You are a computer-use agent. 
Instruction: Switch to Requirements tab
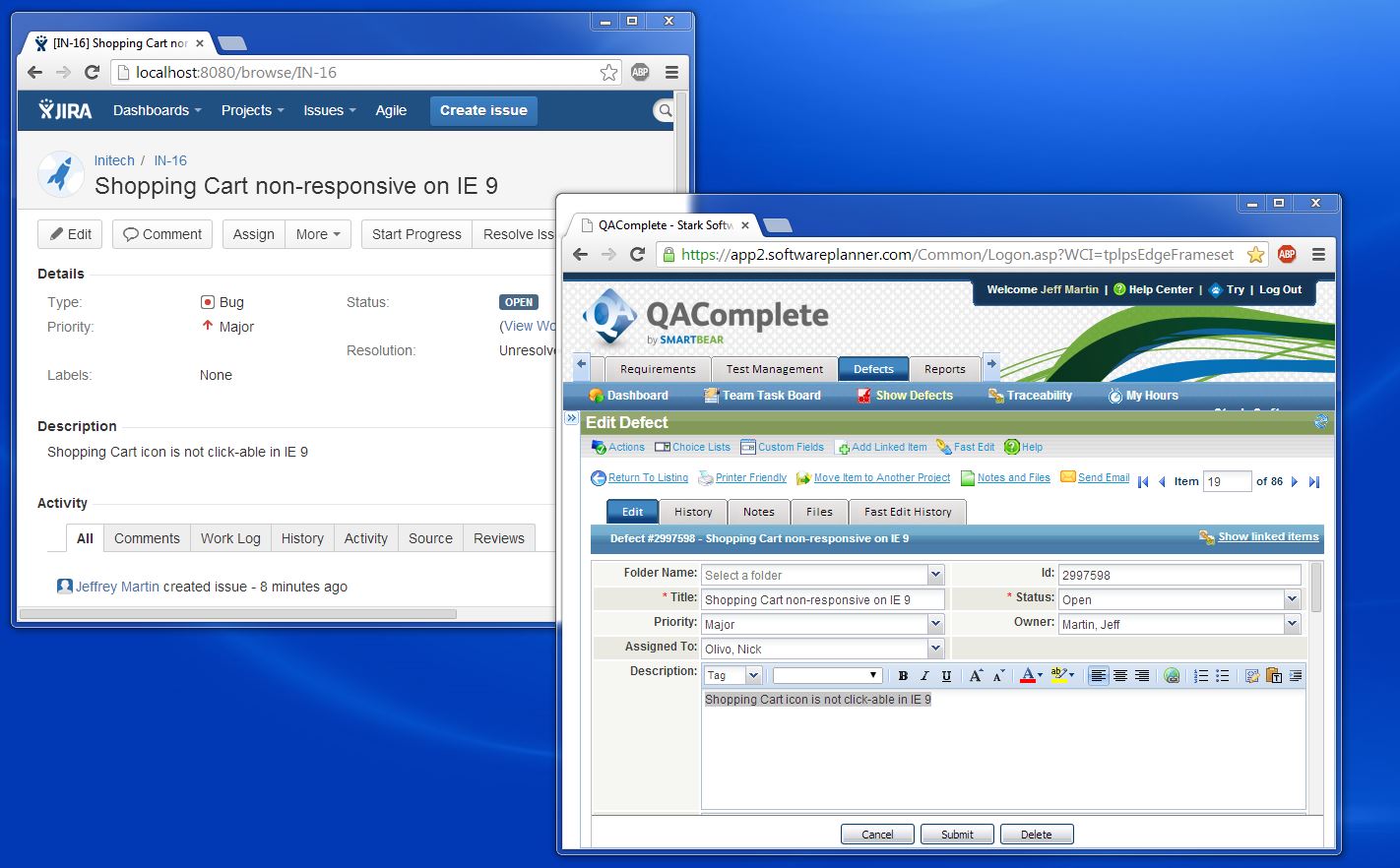pyautogui.click(x=658, y=369)
